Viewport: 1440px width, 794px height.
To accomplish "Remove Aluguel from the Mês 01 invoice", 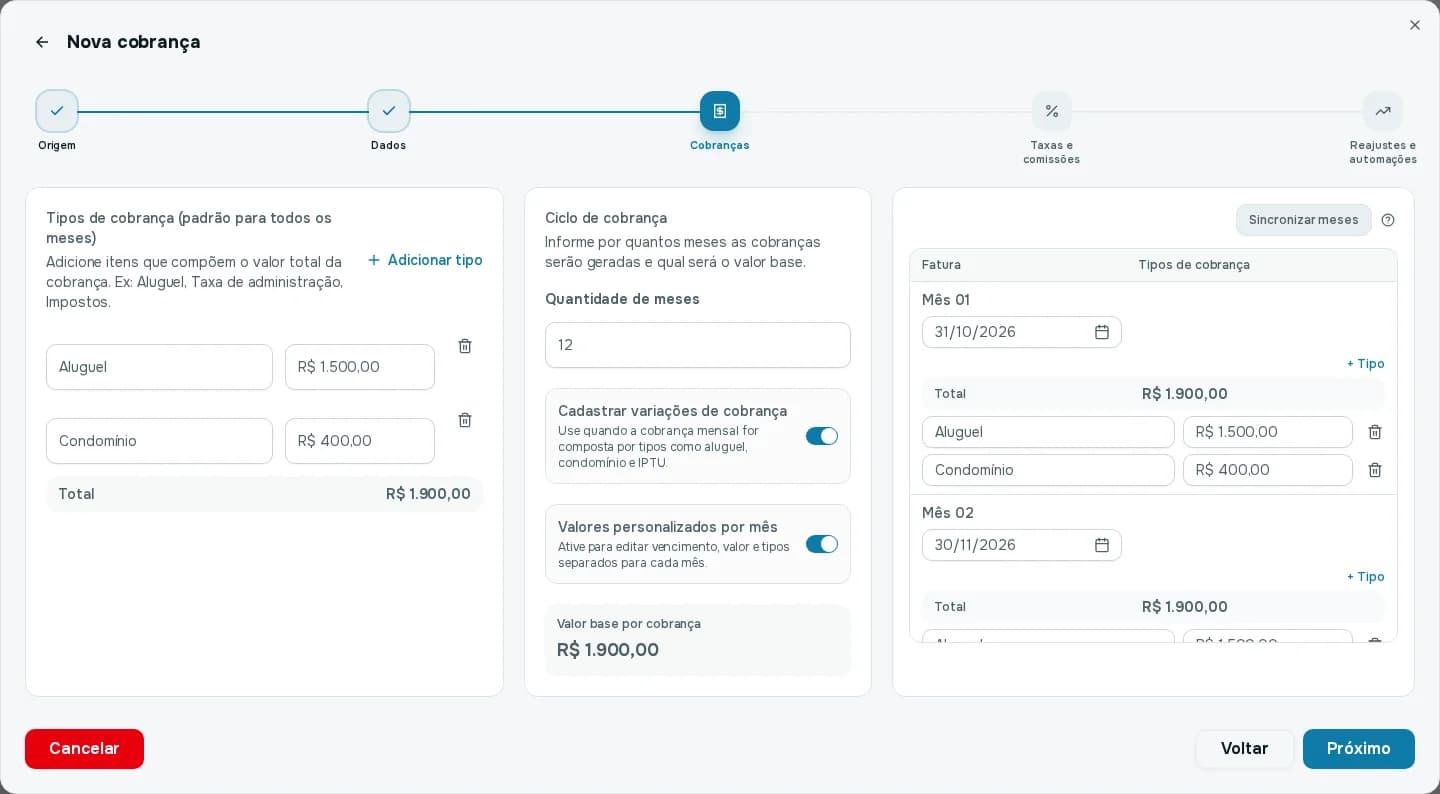I will pyautogui.click(x=1375, y=432).
